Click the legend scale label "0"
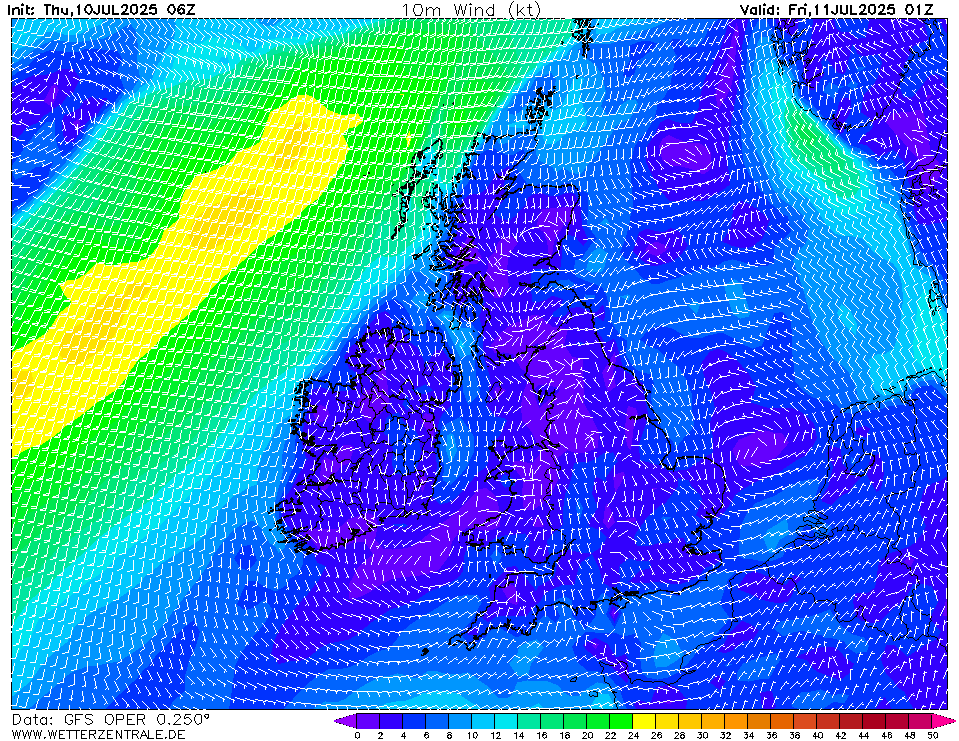This screenshot has width=959, height=741. pyautogui.click(x=357, y=735)
